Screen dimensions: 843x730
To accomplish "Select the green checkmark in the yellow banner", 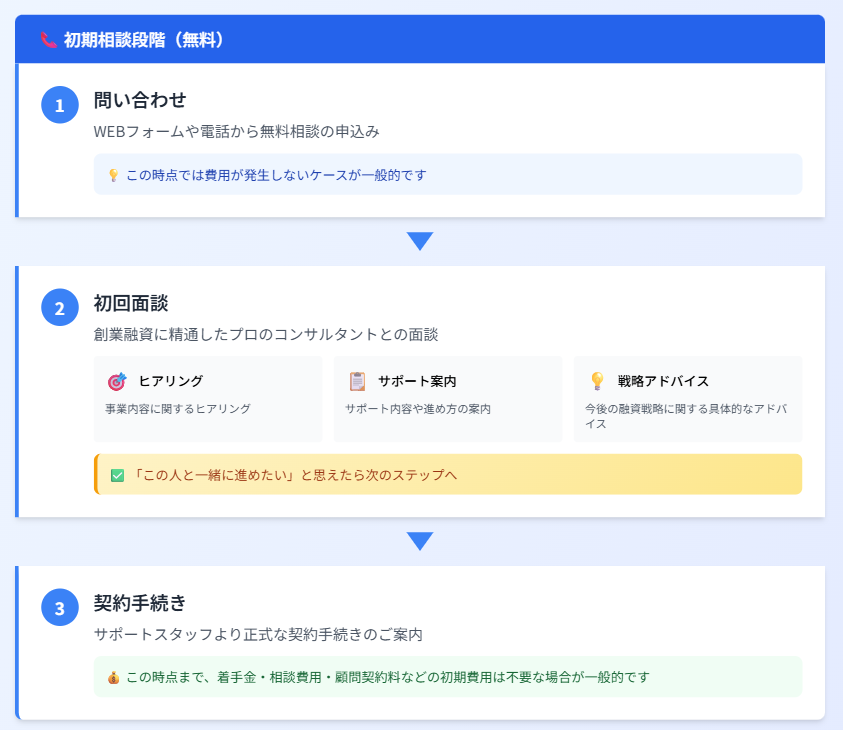I will tap(113, 474).
